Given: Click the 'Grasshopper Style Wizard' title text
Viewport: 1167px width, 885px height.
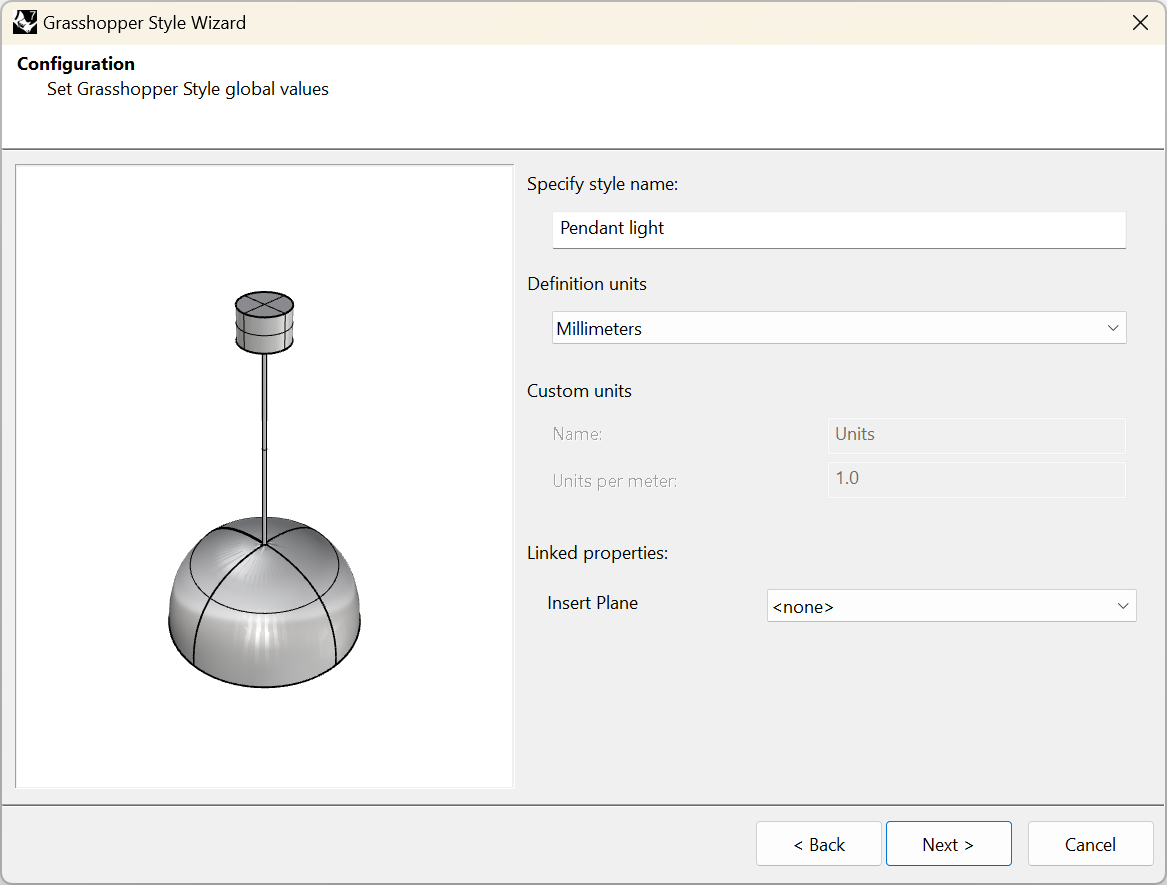Looking at the screenshot, I should click(x=144, y=23).
